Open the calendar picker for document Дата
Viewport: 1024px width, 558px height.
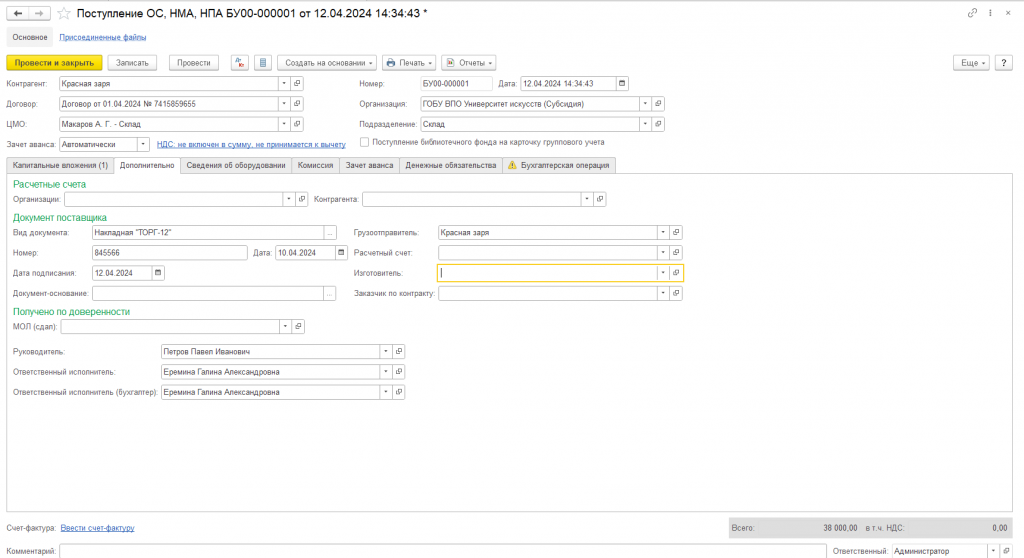point(622,84)
